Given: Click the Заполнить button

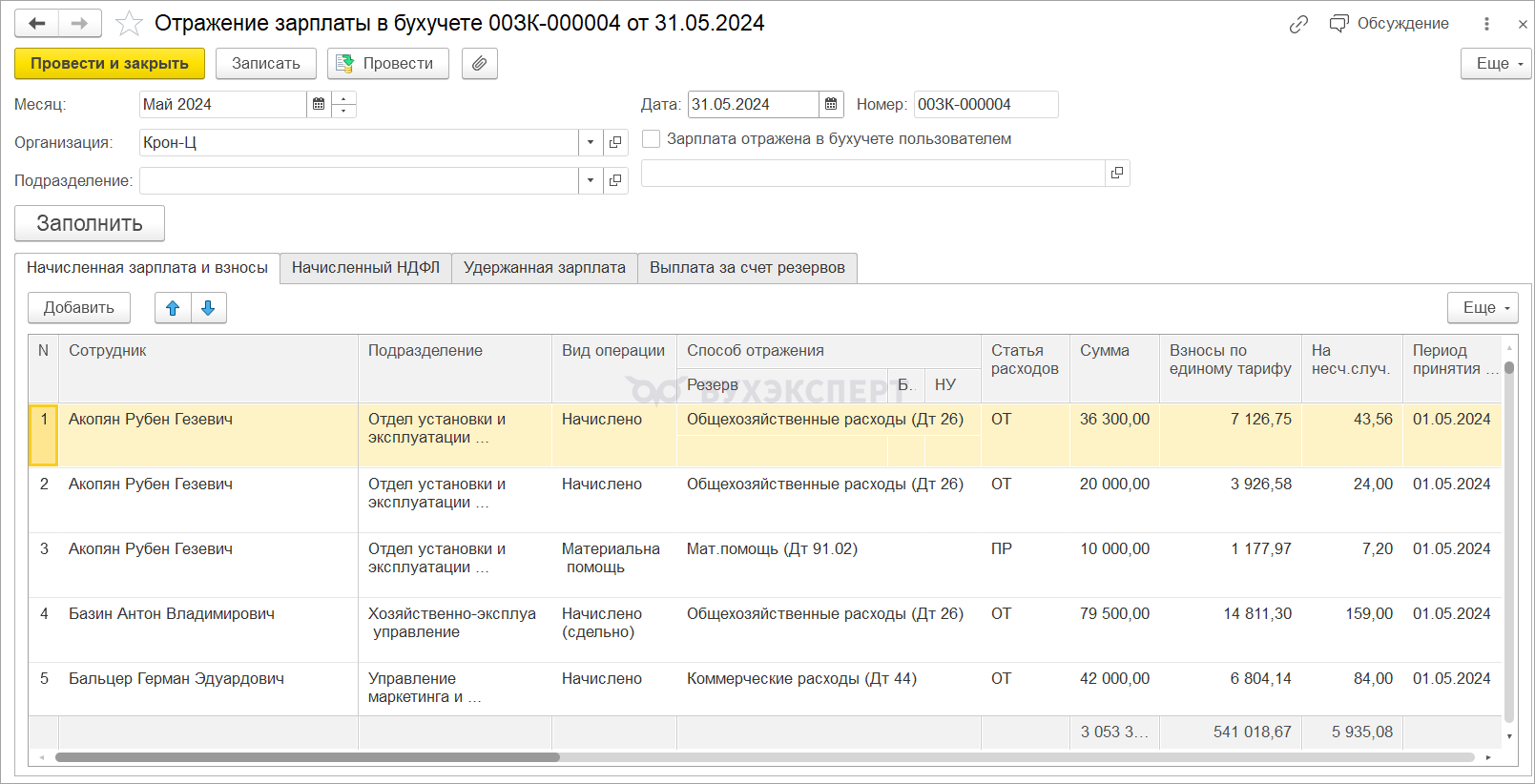Looking at the screenshot, I should 90,223.
